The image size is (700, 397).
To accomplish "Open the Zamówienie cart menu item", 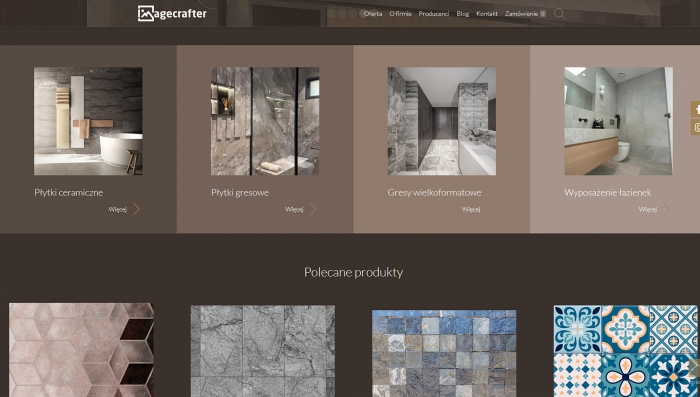I will [x=525, y=14].
